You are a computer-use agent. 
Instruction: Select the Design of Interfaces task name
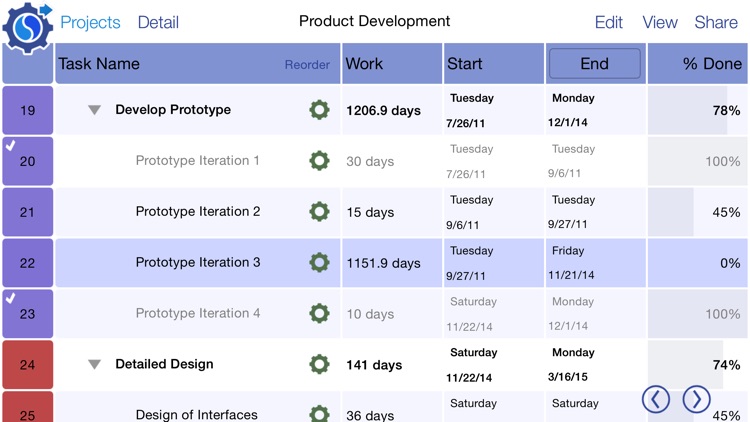tap(197, 414)
